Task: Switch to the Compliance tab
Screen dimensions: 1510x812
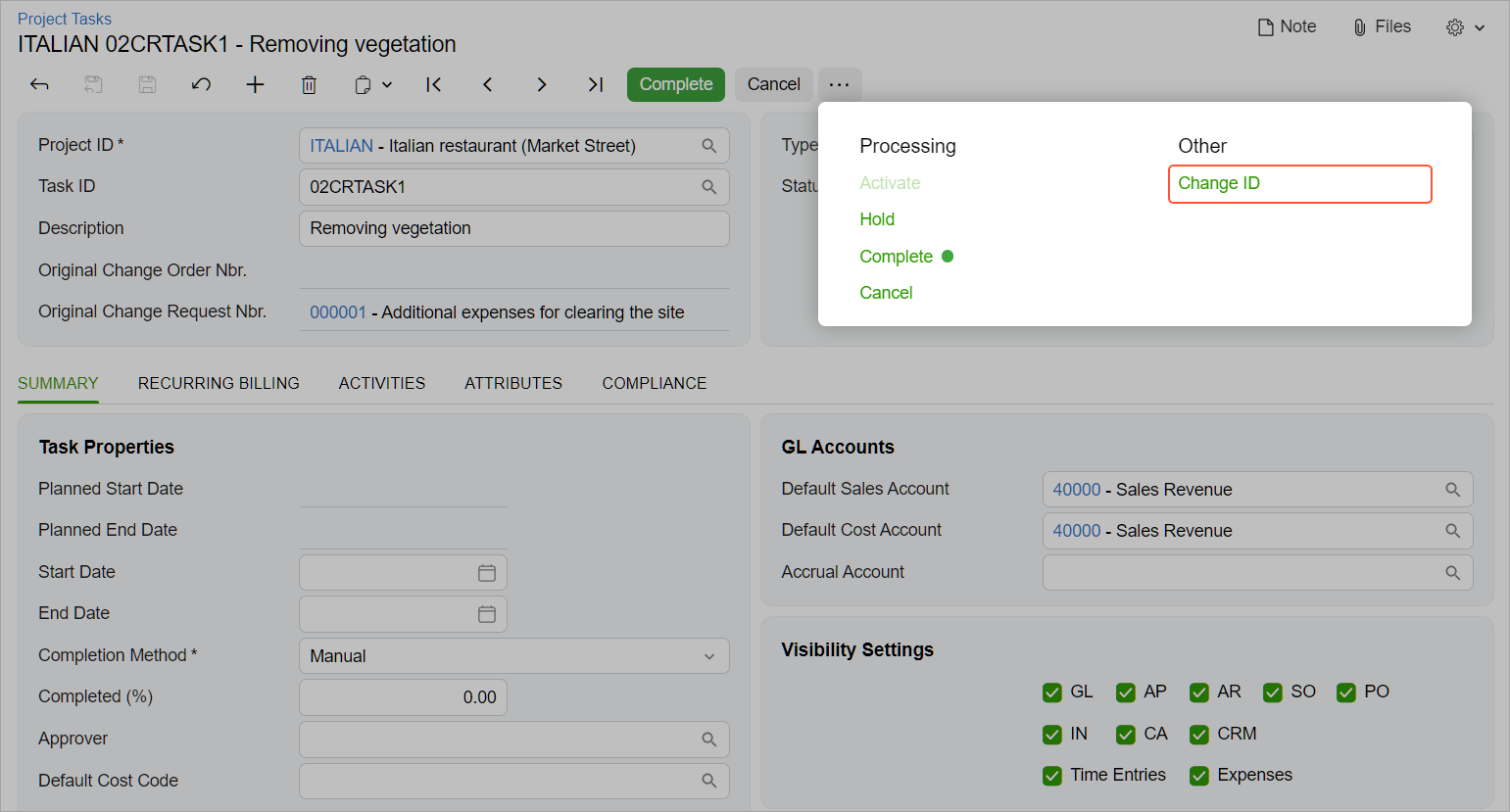Action: point(655,383)
